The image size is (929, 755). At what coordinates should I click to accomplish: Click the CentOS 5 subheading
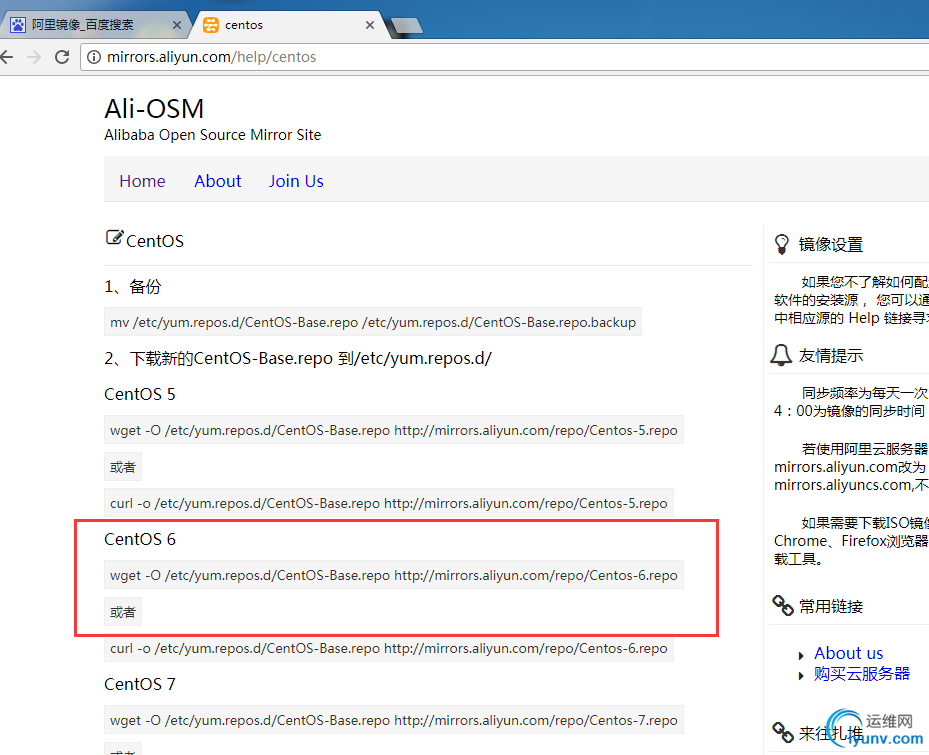pos(140,394)
